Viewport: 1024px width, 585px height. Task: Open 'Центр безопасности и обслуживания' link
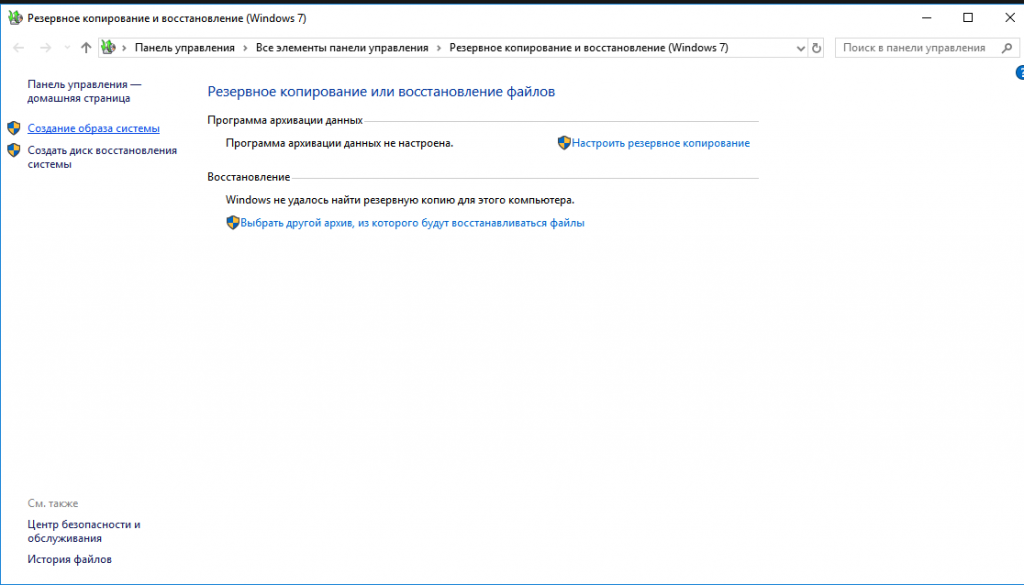click(84, 531)
